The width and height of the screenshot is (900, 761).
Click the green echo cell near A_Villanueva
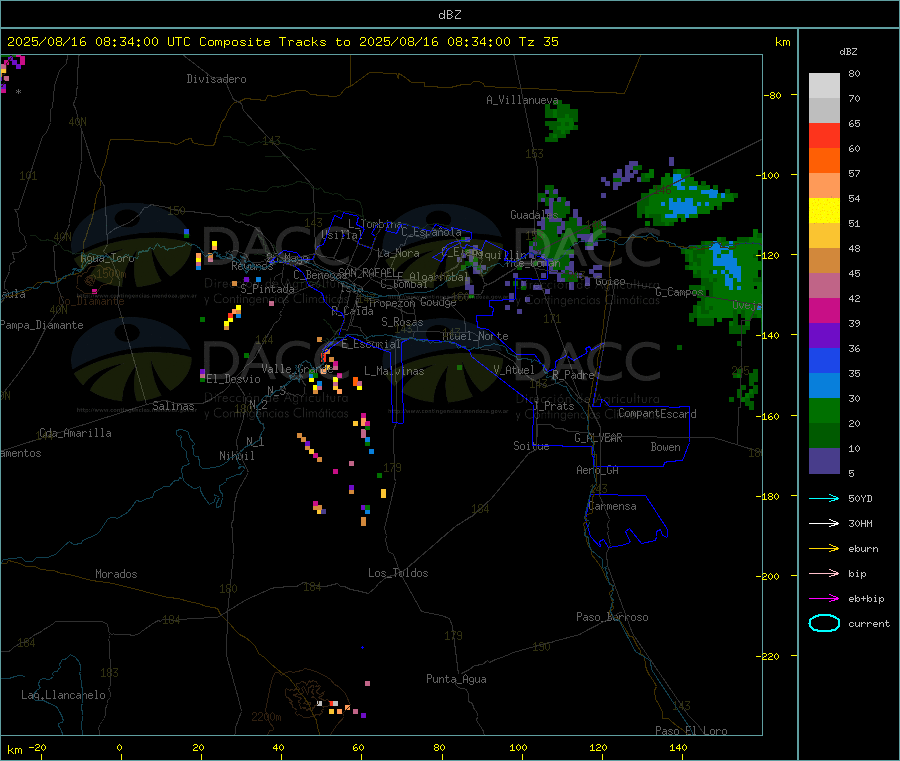pyautogui.click(x=560, y=122)
